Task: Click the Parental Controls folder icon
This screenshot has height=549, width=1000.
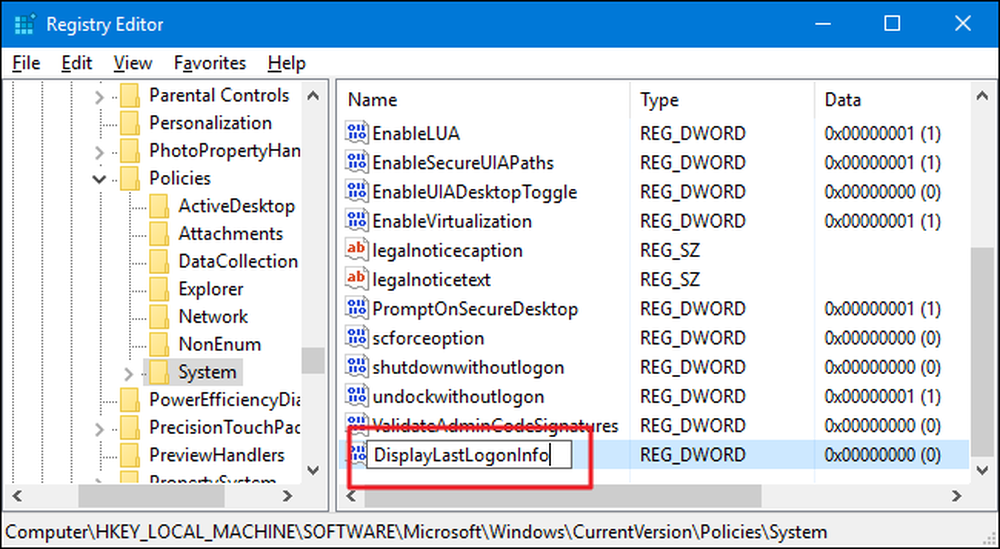Action: click(x=129, y=96)
